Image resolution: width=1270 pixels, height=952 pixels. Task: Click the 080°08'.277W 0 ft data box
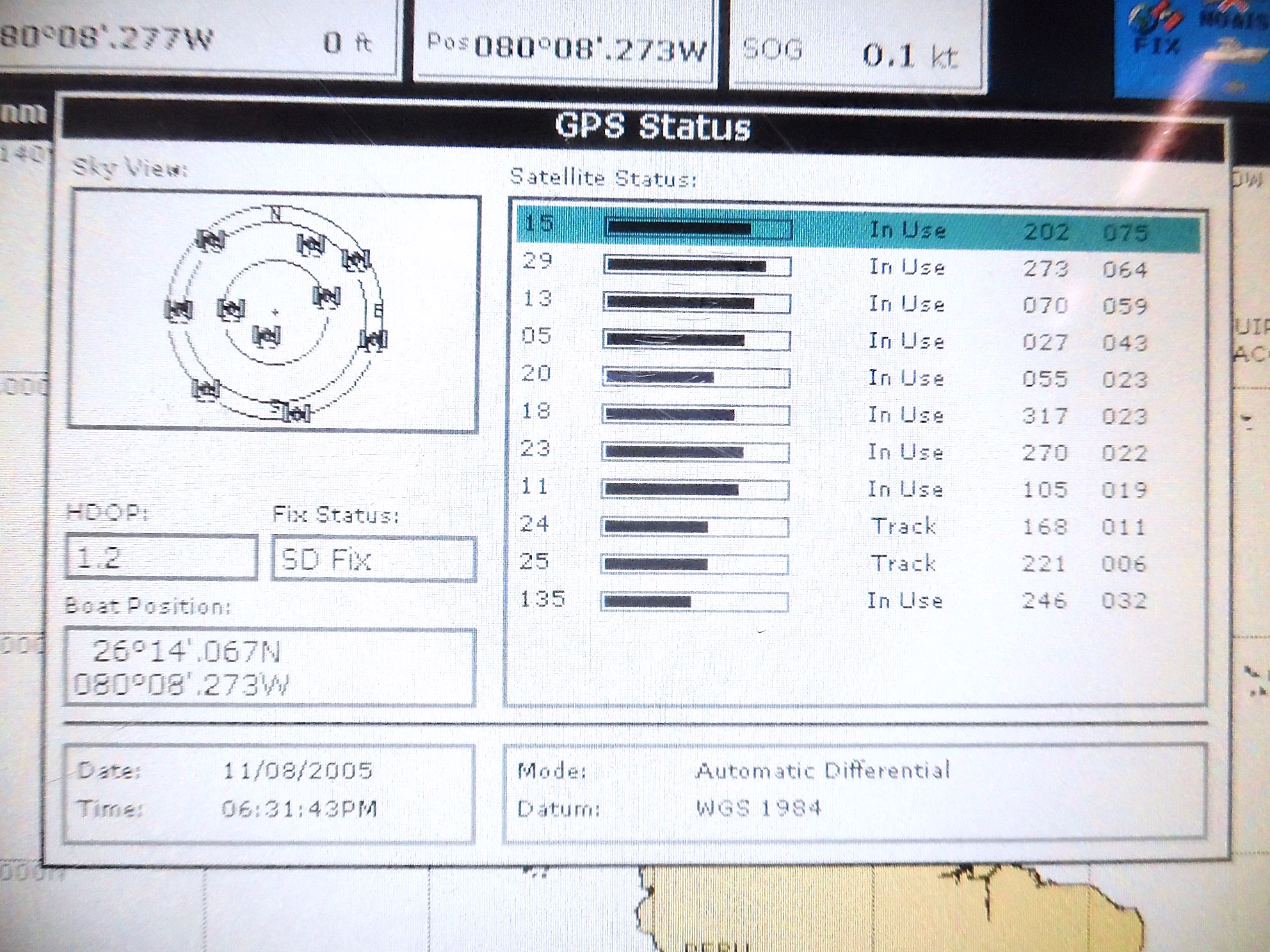pyautogui.click(x=200, y=40)
